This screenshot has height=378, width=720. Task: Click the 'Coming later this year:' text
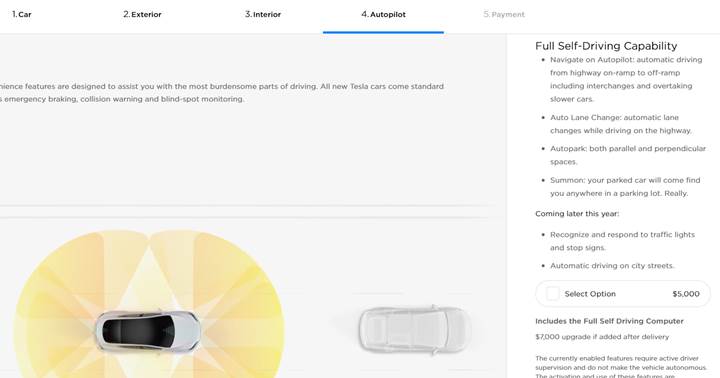pyautogui.click(x=577, y=214)
